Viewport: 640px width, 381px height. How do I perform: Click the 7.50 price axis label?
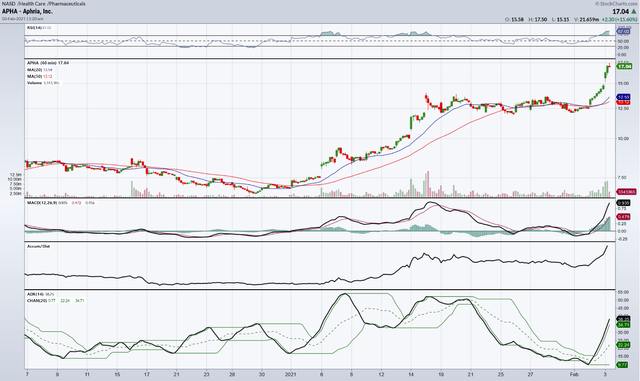point(623,177)
